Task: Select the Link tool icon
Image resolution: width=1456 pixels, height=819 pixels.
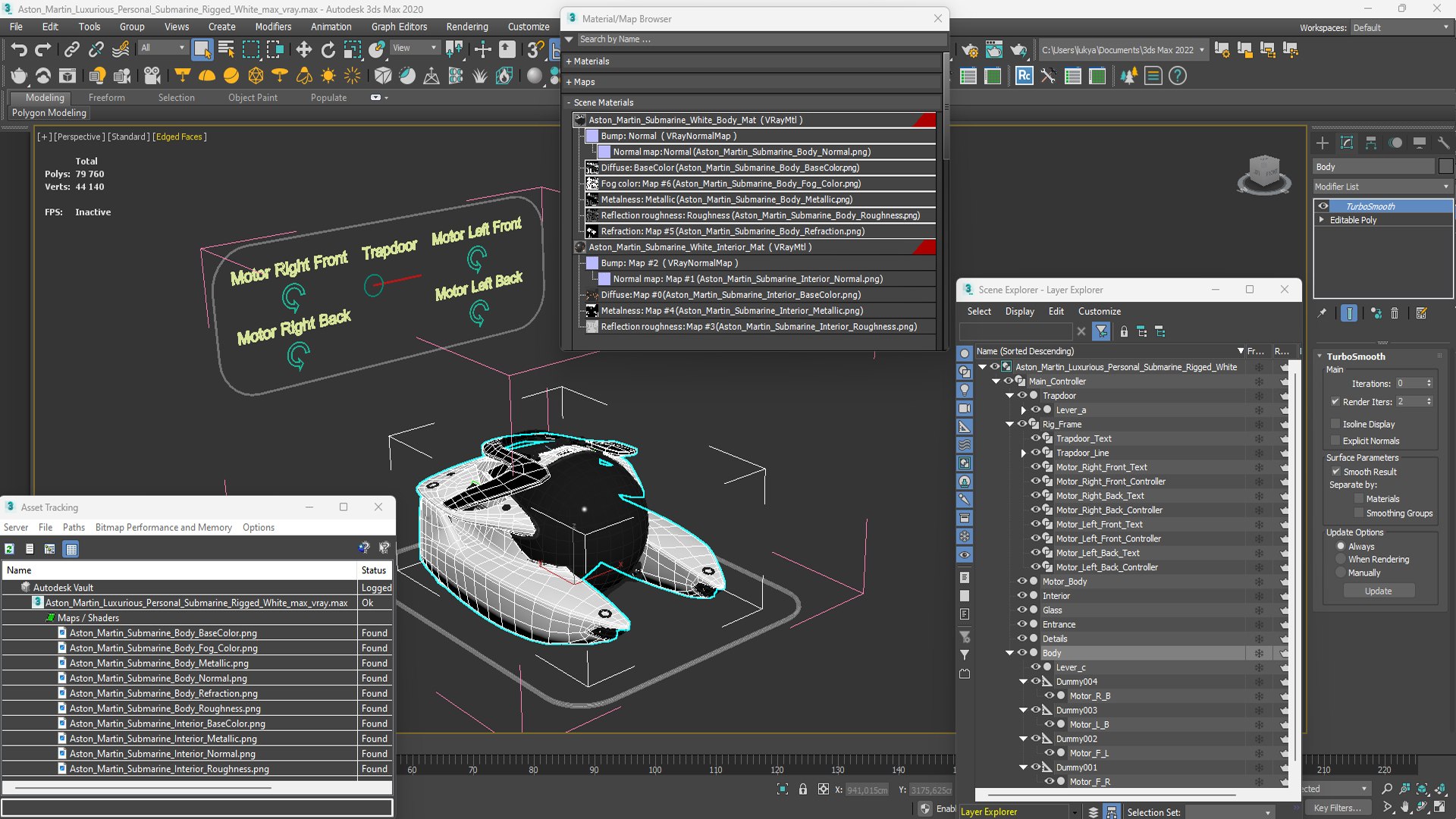Action: [x=71, y=50]
